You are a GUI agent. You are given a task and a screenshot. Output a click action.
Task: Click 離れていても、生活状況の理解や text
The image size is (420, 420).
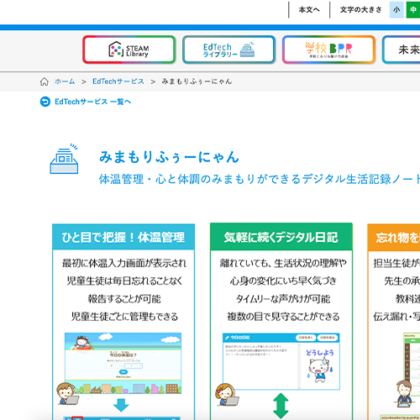pyautogui.click(x=283, y=263)
